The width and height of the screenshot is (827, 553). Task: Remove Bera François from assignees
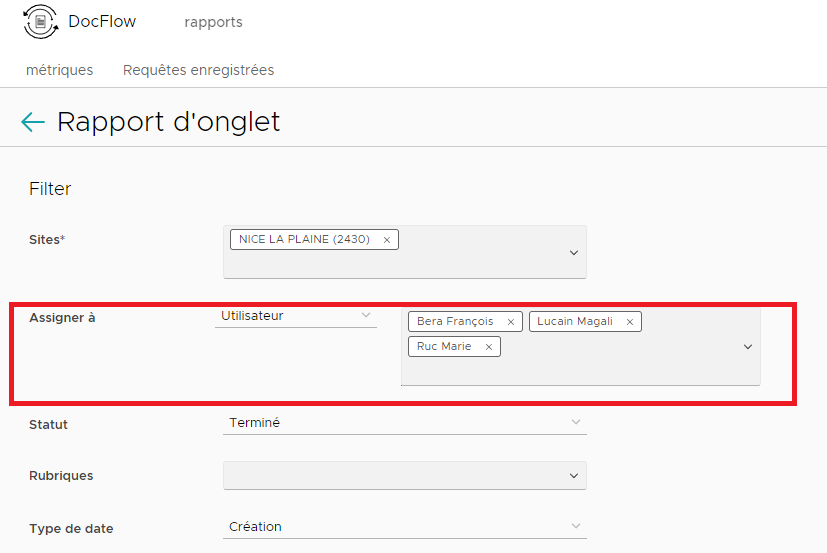coord(511,322)
